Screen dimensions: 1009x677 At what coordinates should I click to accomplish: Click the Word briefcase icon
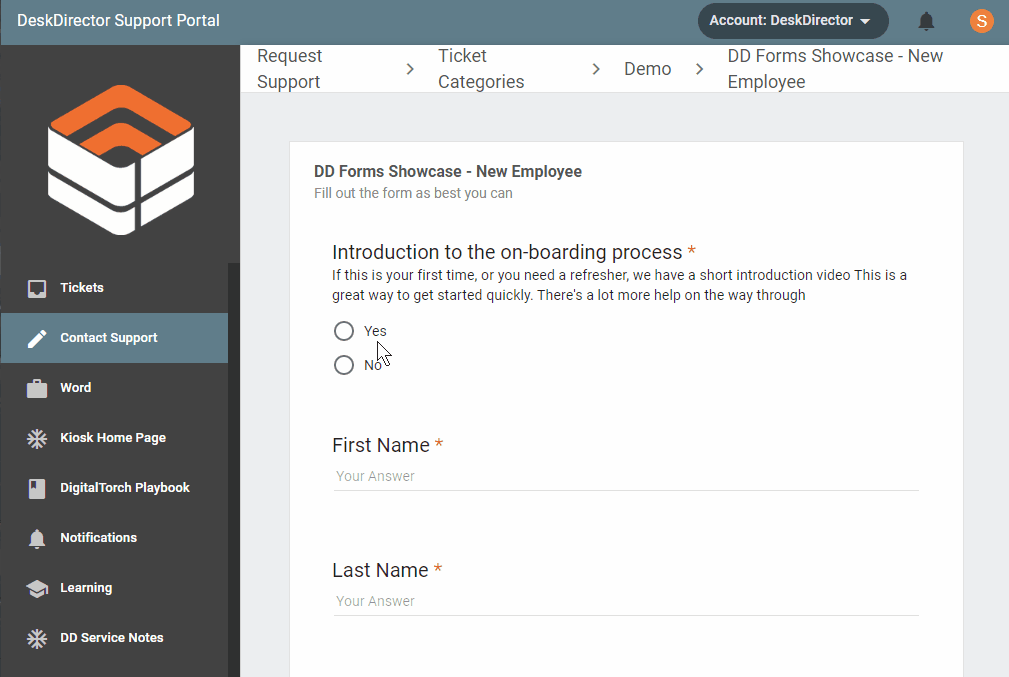(x=37, y=388)
